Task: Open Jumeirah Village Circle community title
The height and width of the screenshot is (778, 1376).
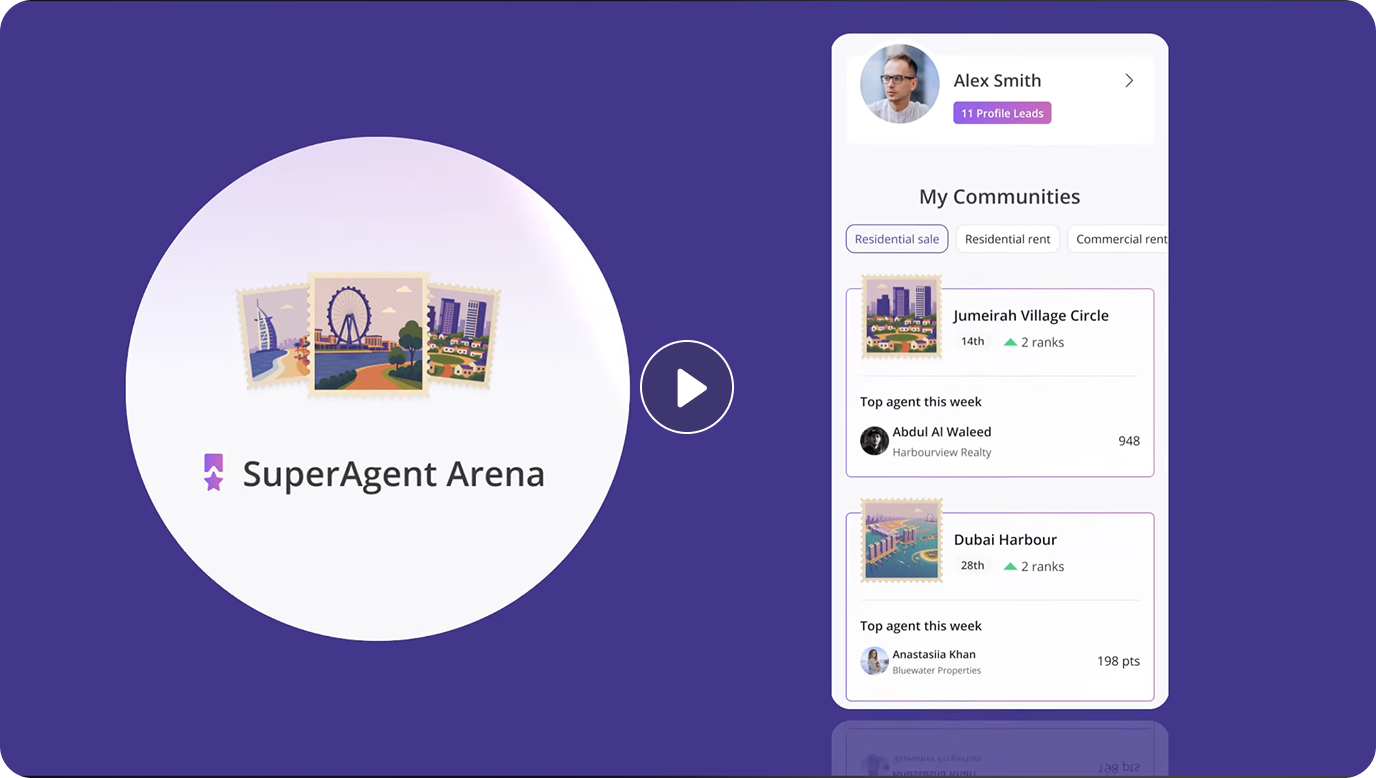Action: coord(1031,315)
